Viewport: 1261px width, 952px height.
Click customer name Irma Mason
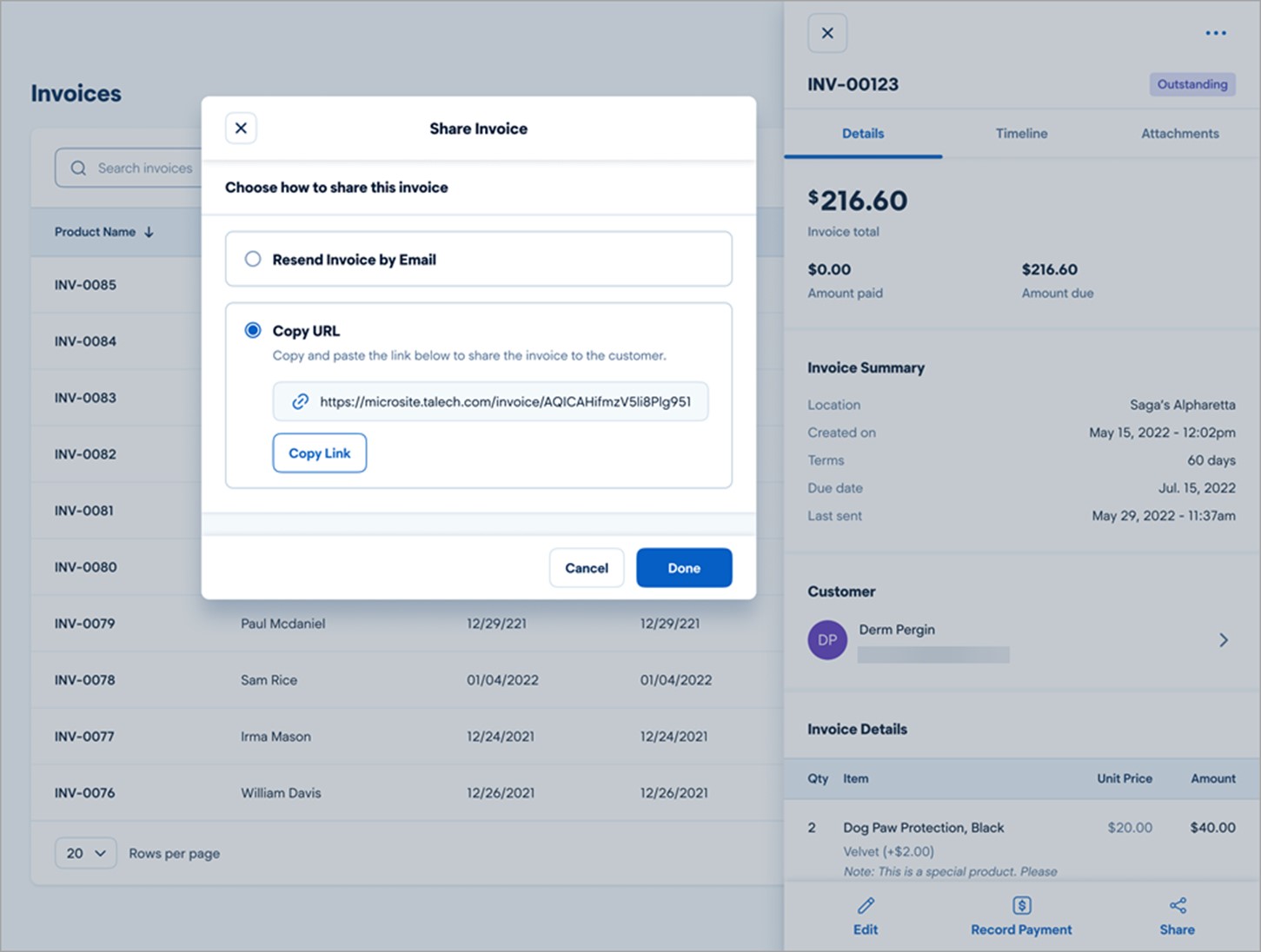pyautogui.click(x=275, y=737)
